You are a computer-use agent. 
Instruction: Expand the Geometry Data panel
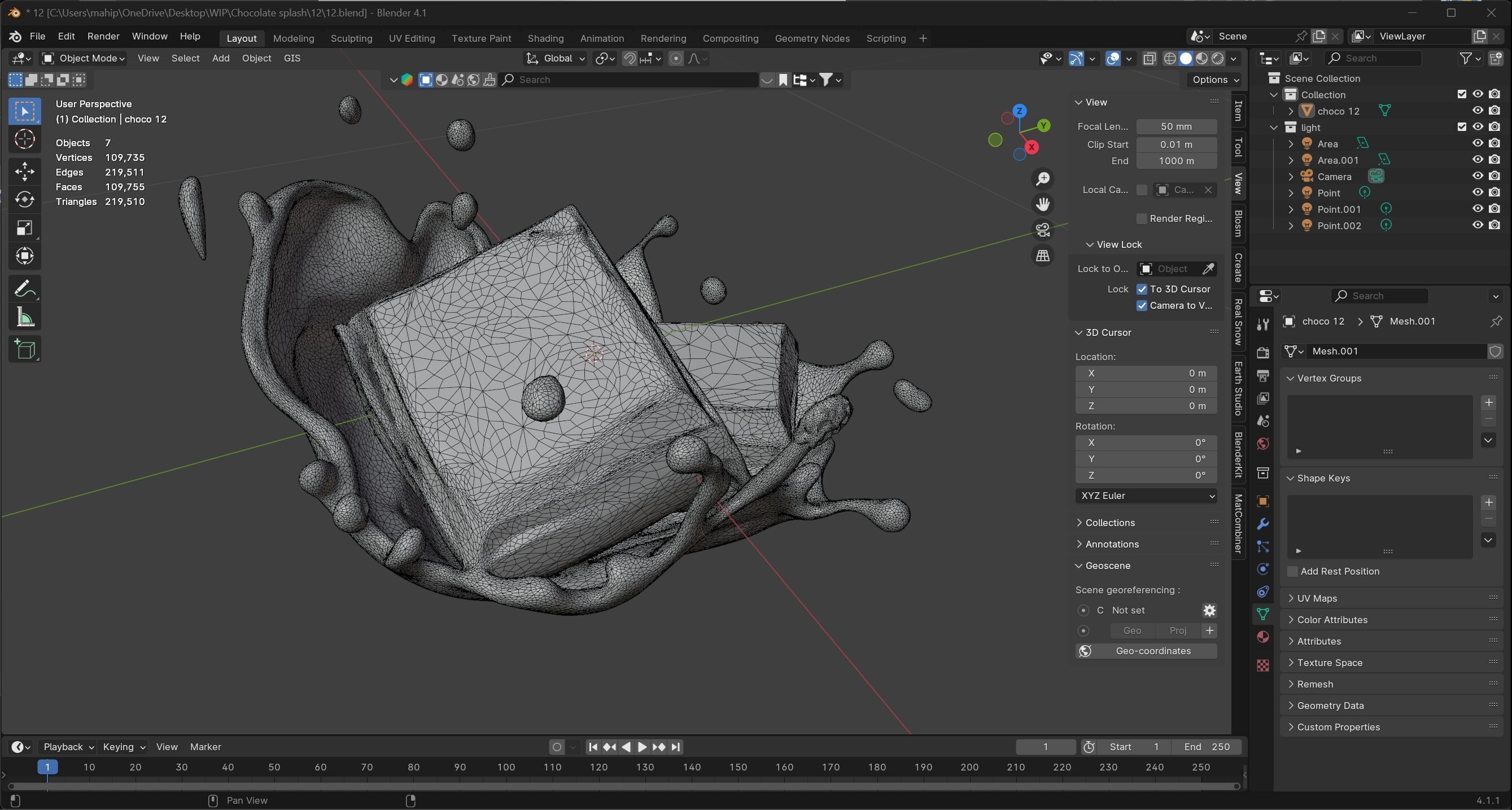tap(1330, 706)
